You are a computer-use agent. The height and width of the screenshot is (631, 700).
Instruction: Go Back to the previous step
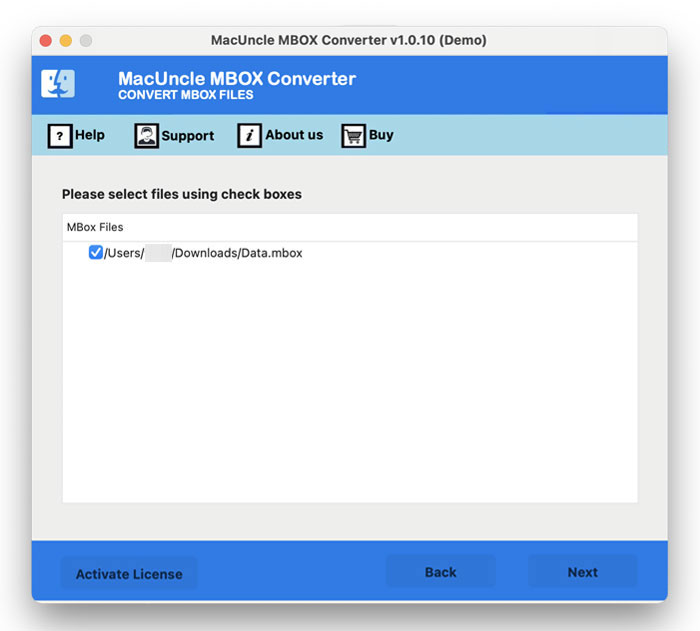pyautogui.click(x=441, y=572)
